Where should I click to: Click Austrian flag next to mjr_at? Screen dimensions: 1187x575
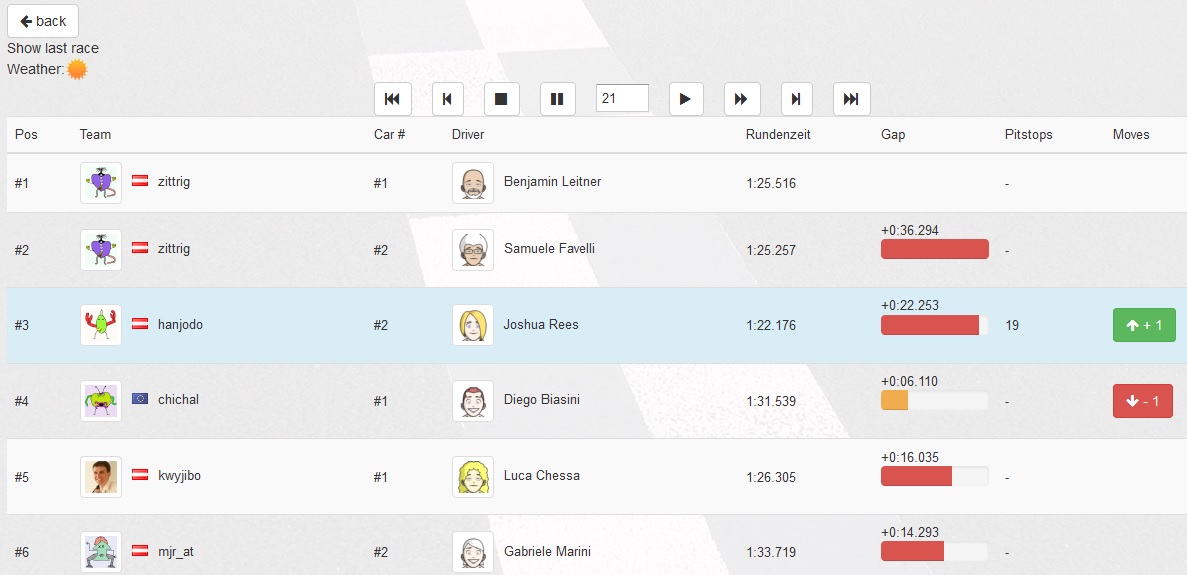point(140,551)
